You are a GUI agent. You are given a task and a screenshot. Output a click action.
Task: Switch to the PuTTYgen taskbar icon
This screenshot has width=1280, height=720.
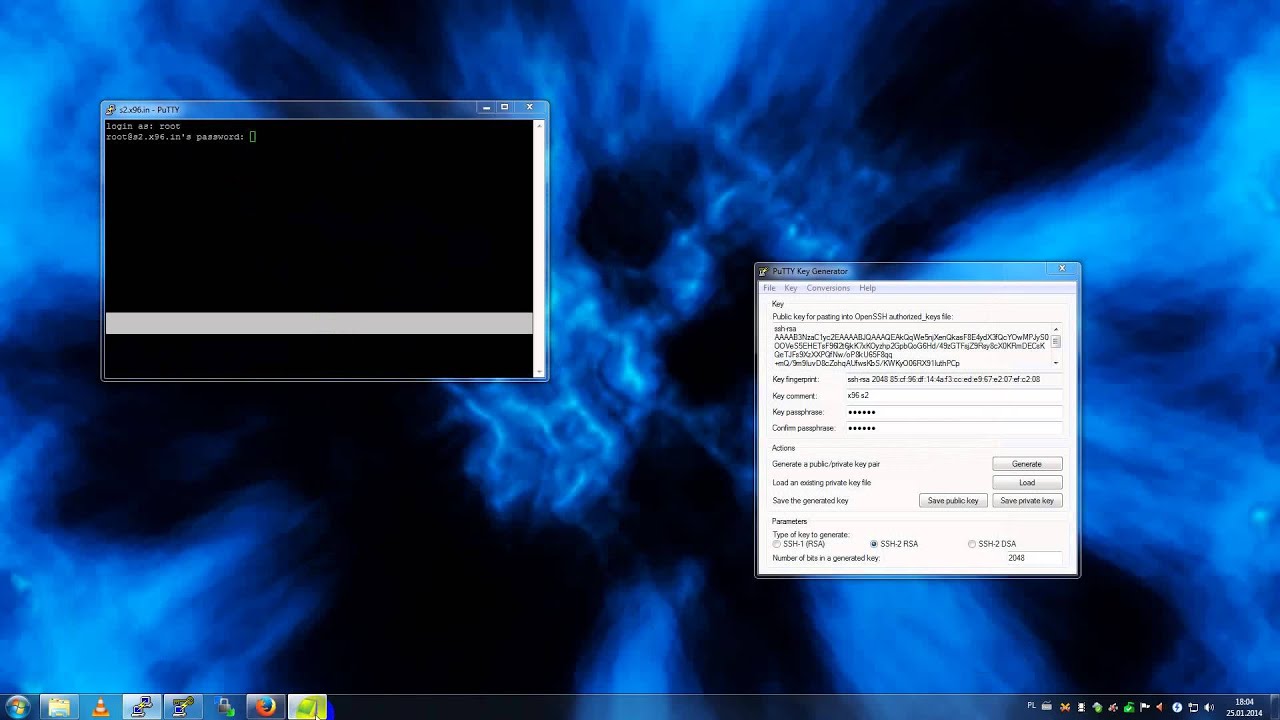(x=182, y=707)
